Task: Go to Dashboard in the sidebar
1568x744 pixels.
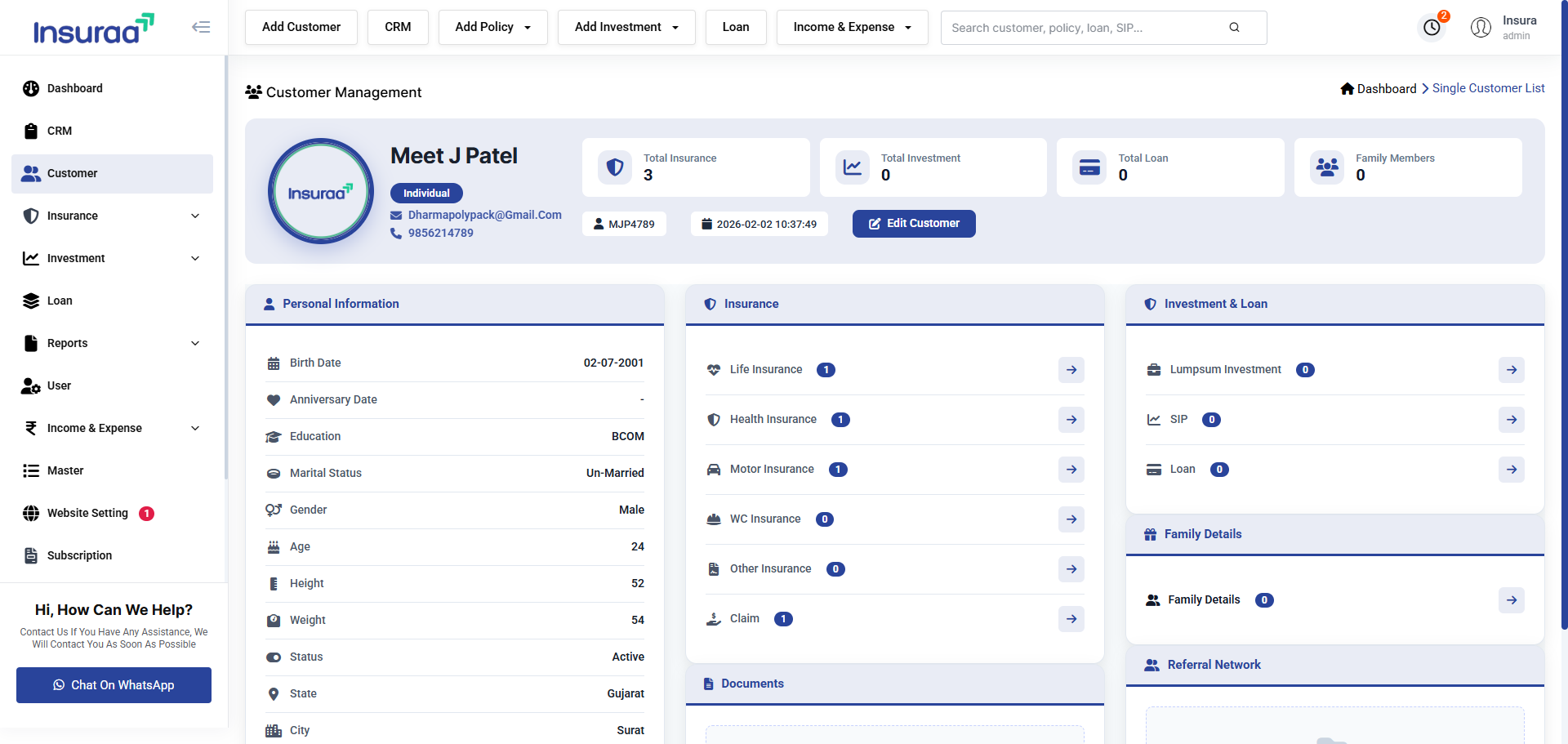Action: [112, 88]
